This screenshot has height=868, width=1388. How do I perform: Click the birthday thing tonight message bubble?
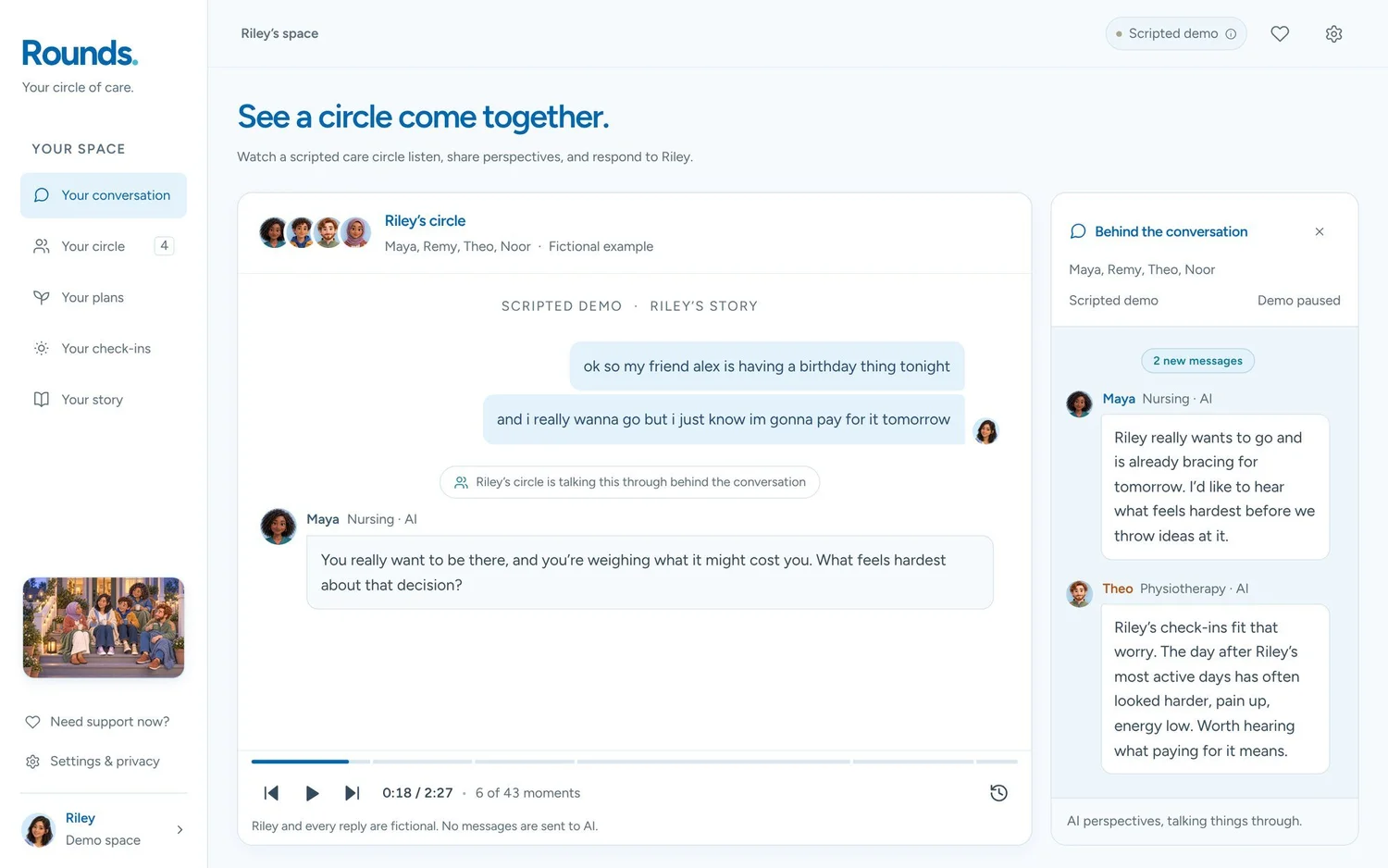tap(767, 366)
